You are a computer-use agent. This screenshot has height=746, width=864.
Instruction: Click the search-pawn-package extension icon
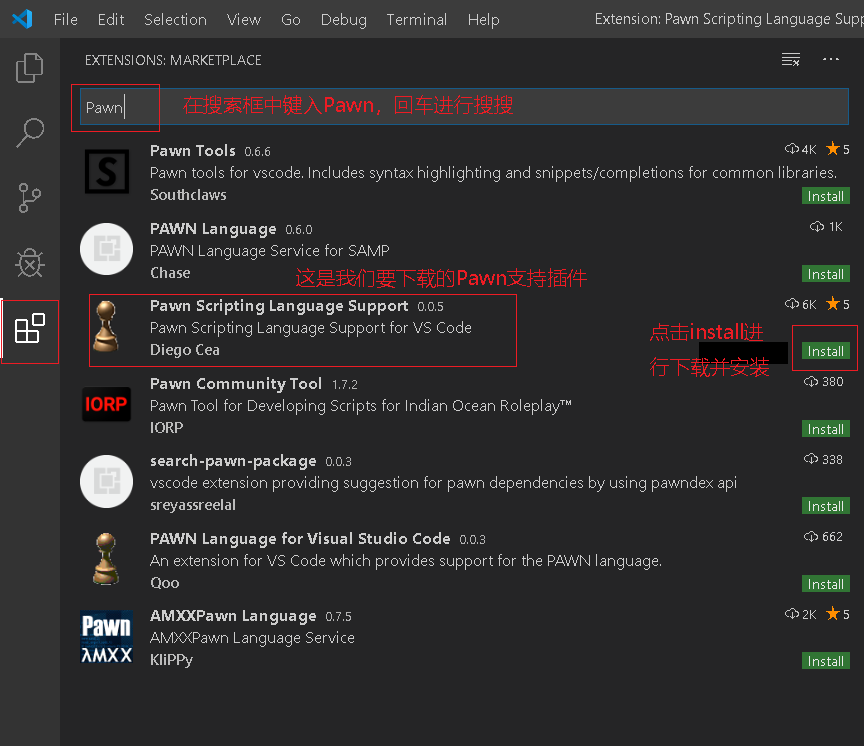point(106,482)
